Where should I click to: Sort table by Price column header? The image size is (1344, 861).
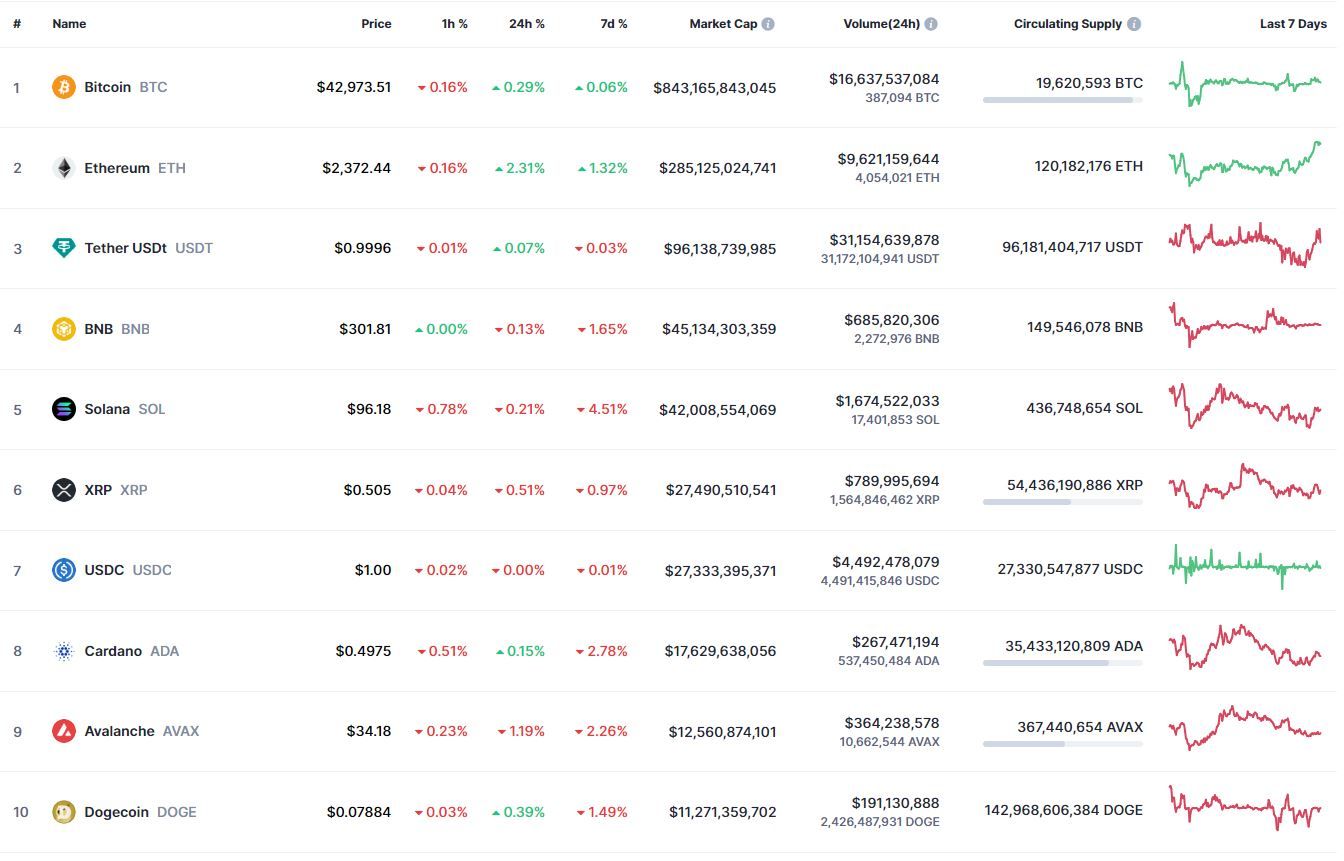(x=376, y=24)
